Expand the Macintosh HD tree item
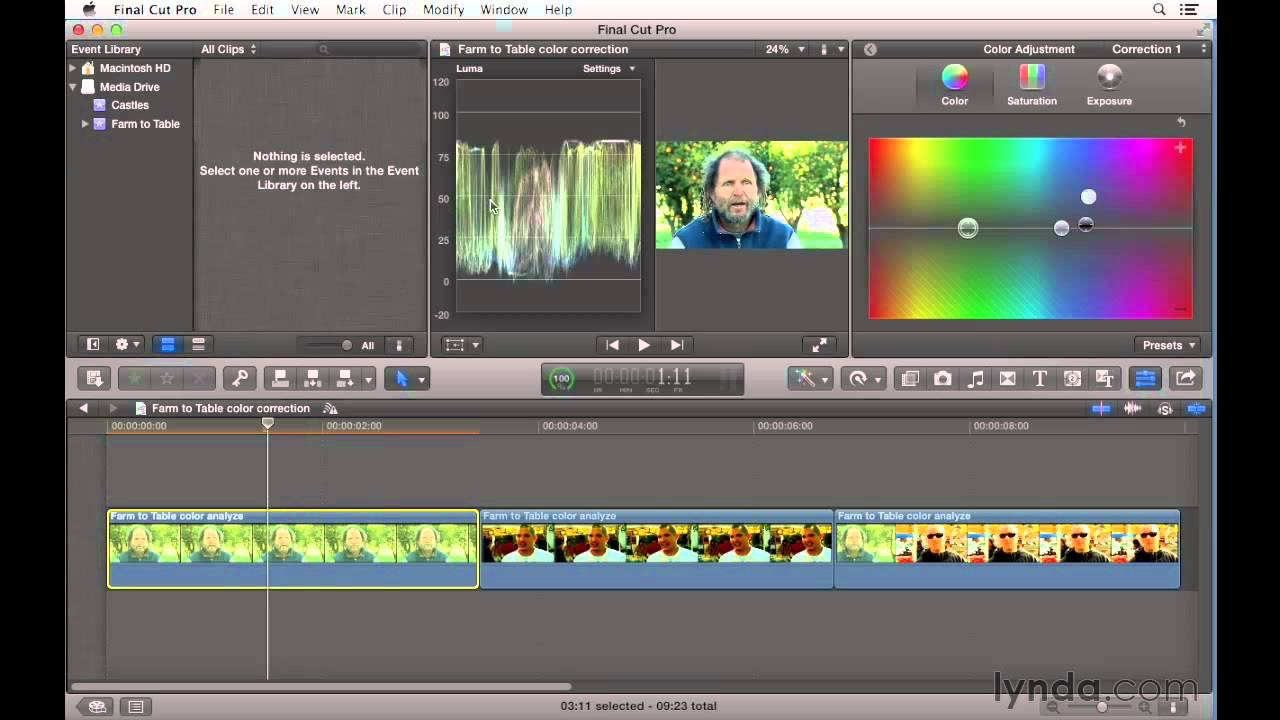Viewport: 1280px width, 720px height. (72, 68)
